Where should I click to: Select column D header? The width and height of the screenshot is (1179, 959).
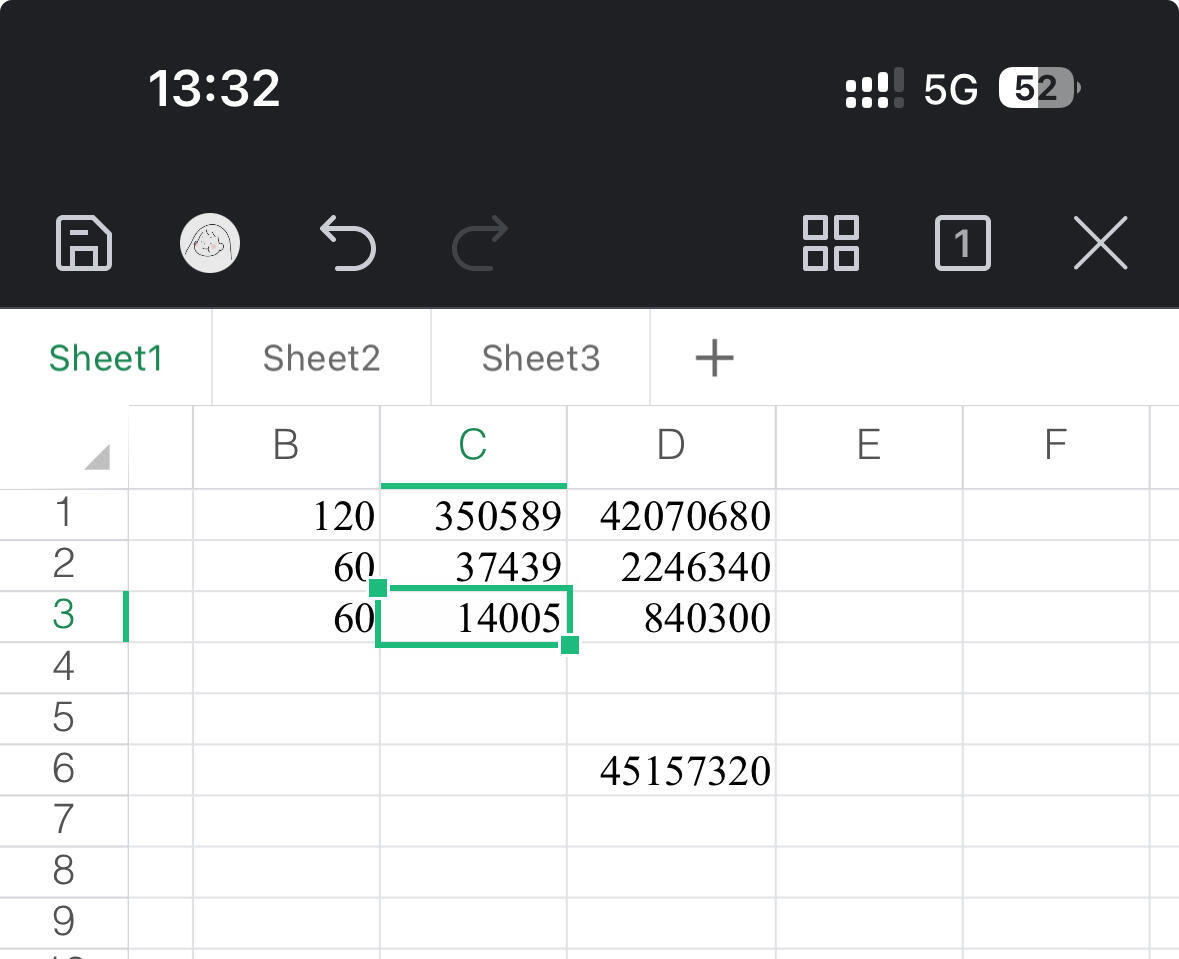click(671, 446)
